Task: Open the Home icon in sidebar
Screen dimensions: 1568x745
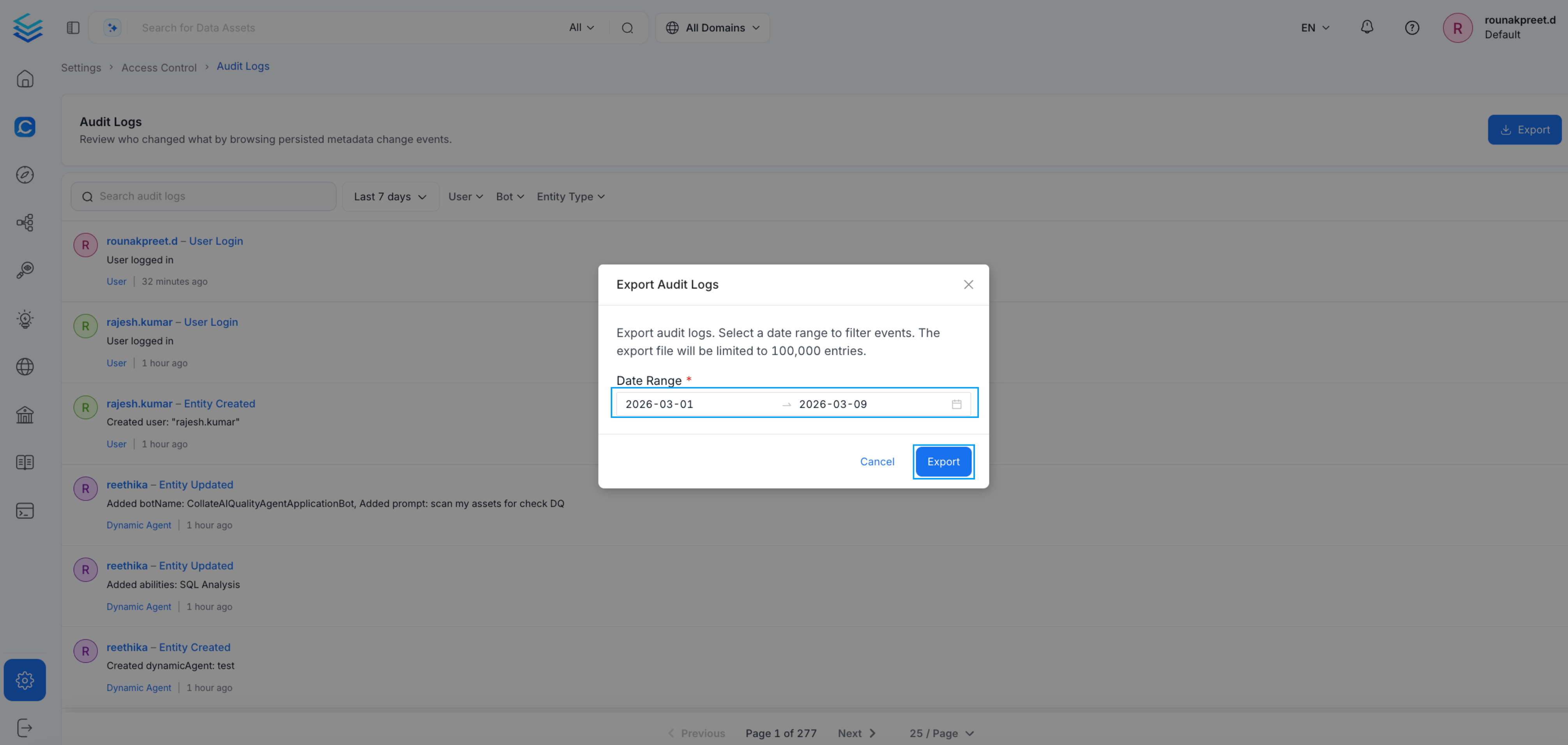Action: point(25,79)
